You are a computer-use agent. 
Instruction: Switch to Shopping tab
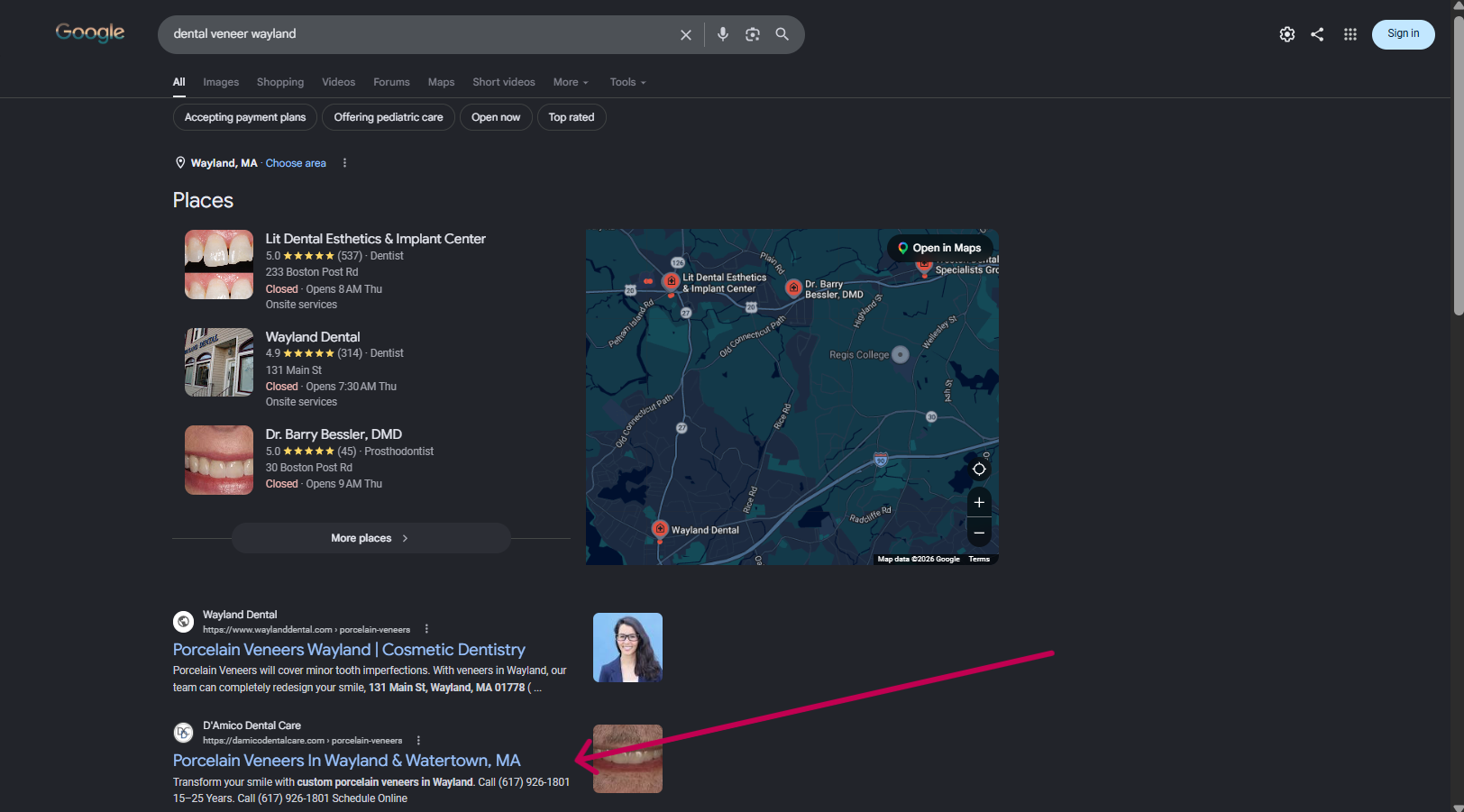[x=280, y=82]
